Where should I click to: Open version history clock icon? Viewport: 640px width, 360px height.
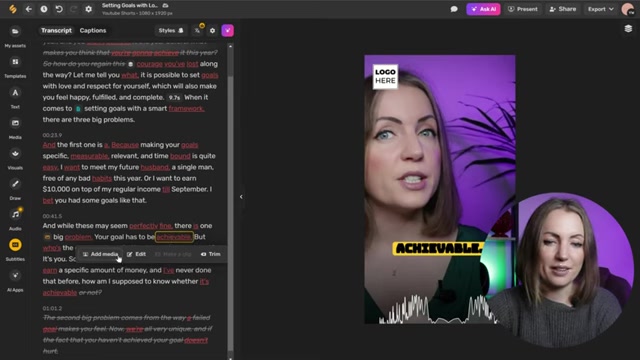[x=44, y=9]
